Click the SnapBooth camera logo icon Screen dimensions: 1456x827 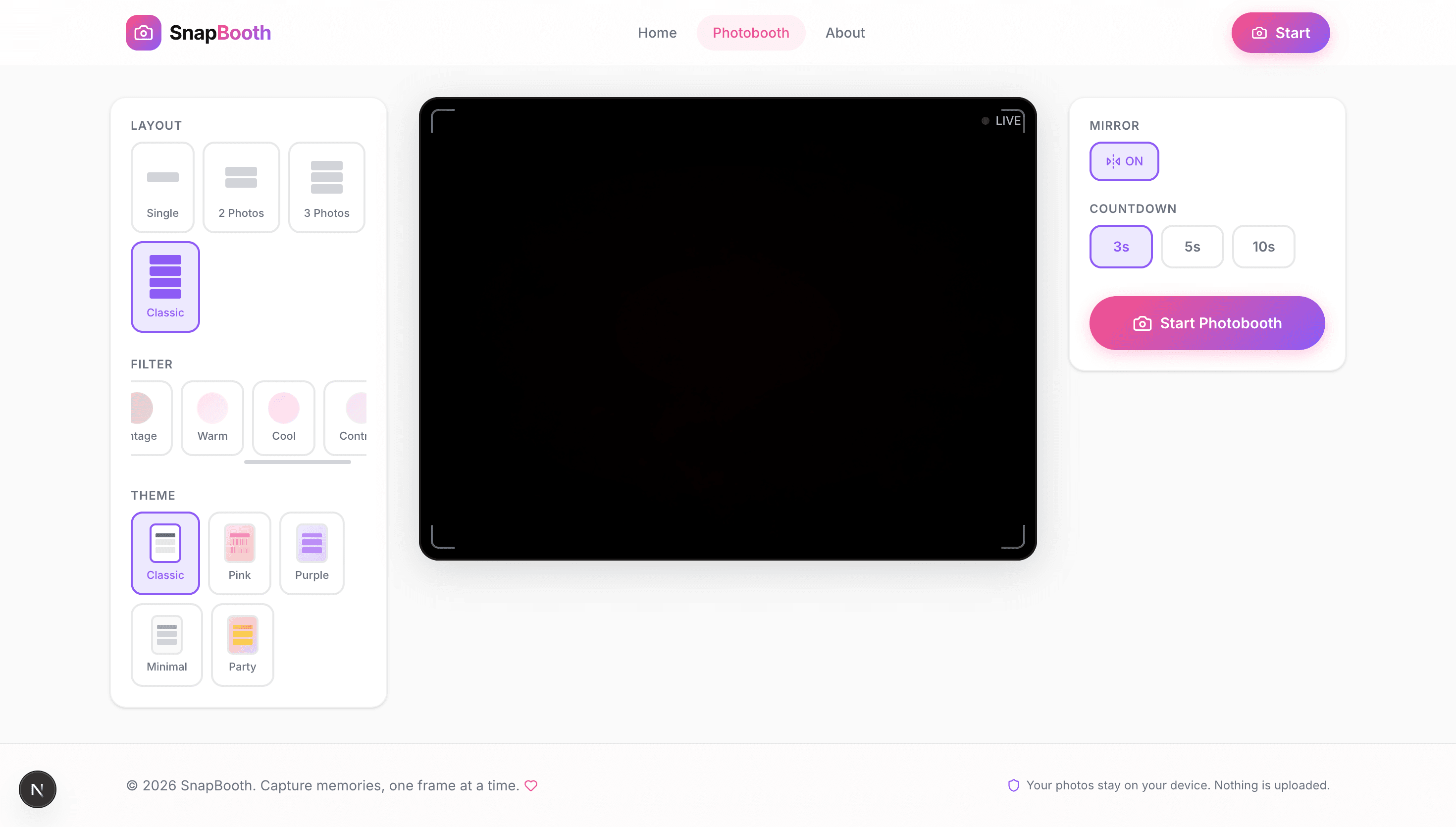pos(143,32)
